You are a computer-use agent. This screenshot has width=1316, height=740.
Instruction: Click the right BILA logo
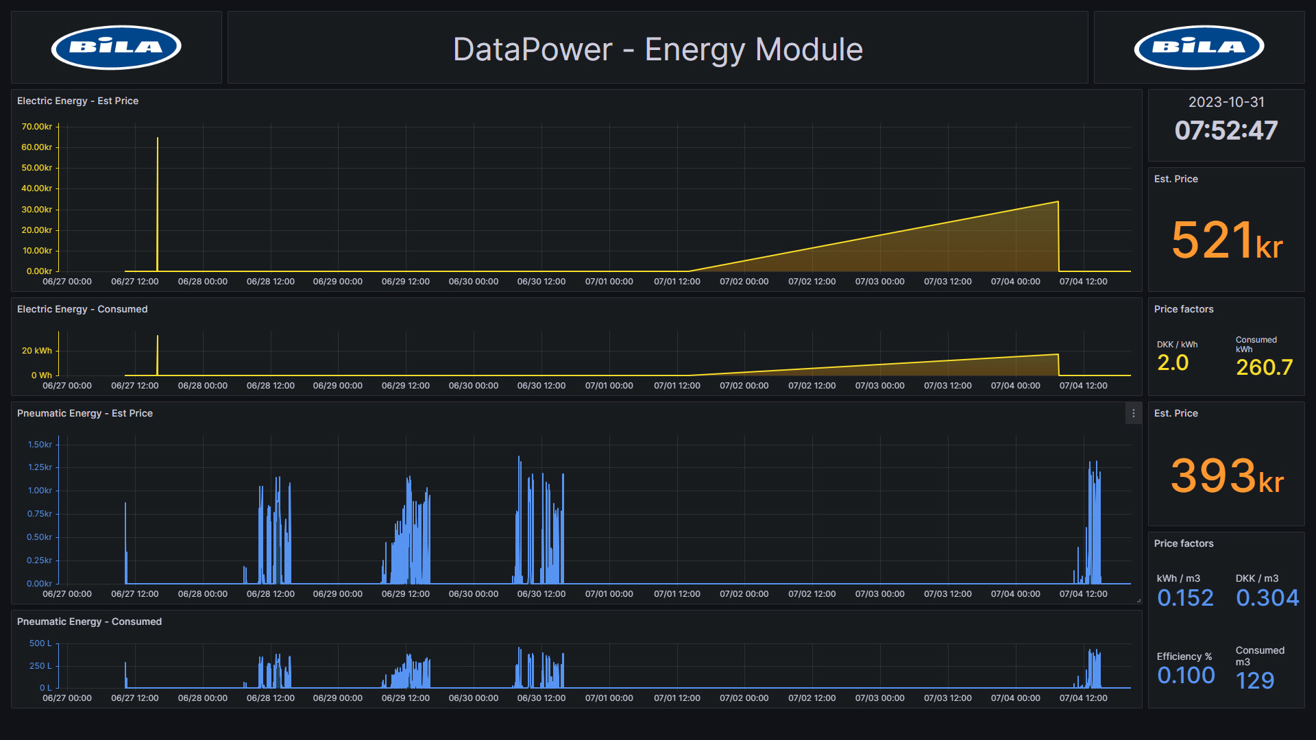click(1199, 47)
